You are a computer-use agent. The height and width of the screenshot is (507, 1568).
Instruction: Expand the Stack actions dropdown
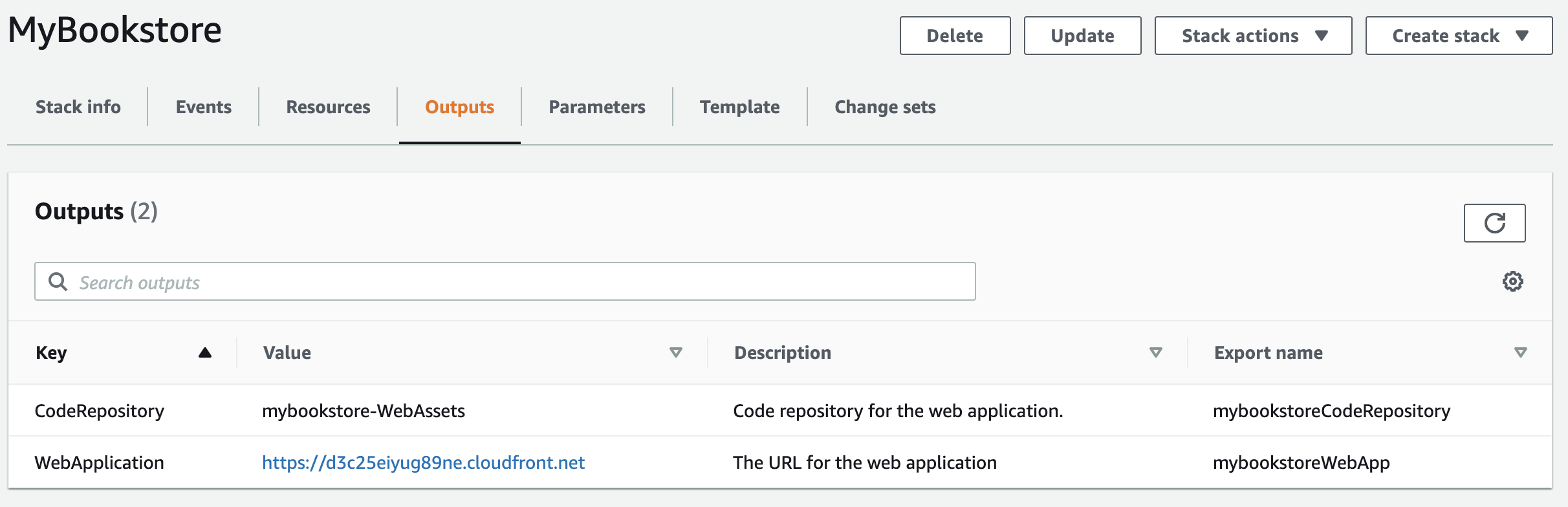1253,36
